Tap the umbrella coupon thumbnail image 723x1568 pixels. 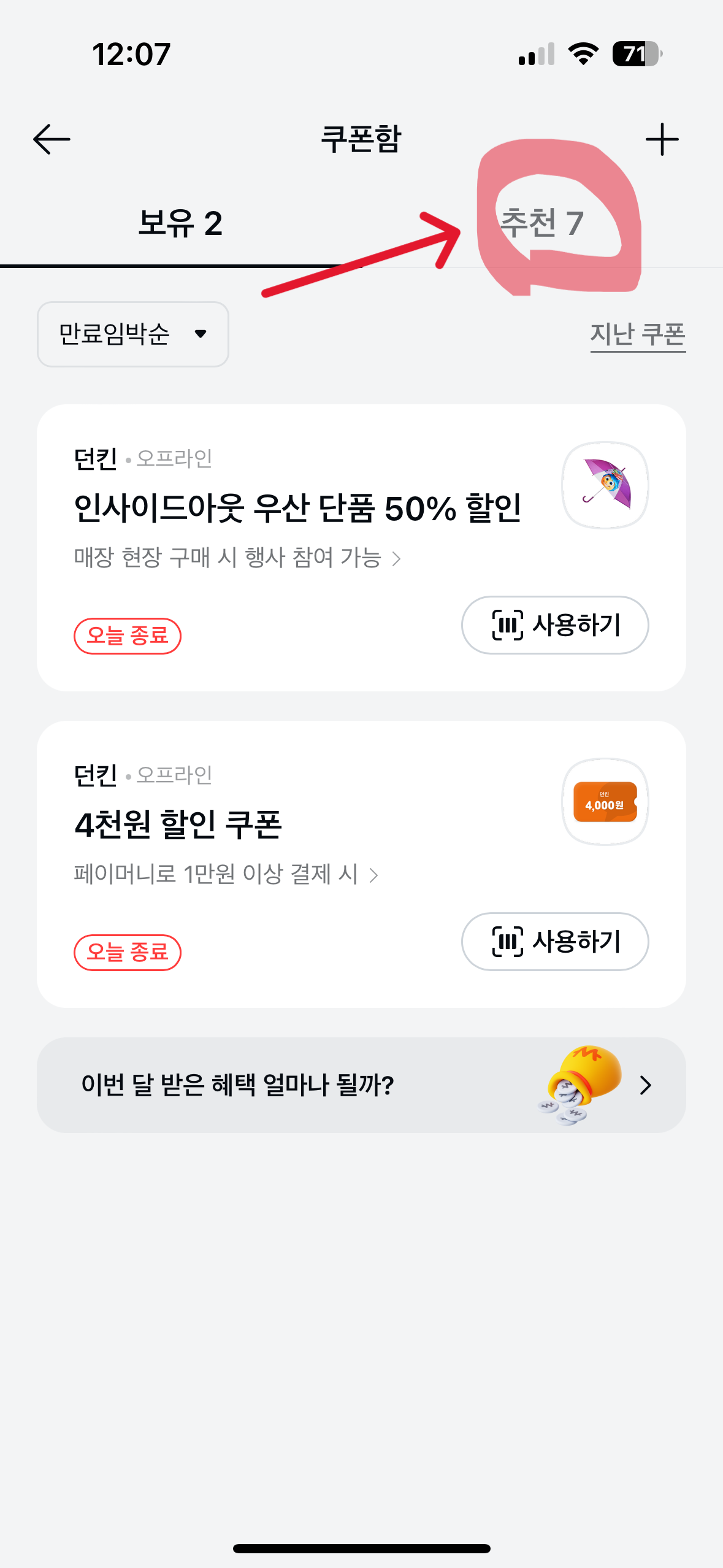point(605,485)
